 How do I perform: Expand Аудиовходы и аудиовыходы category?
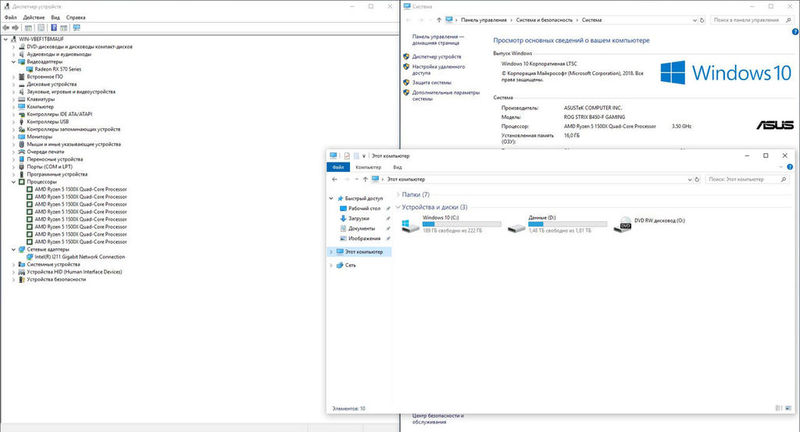point(14,54)
